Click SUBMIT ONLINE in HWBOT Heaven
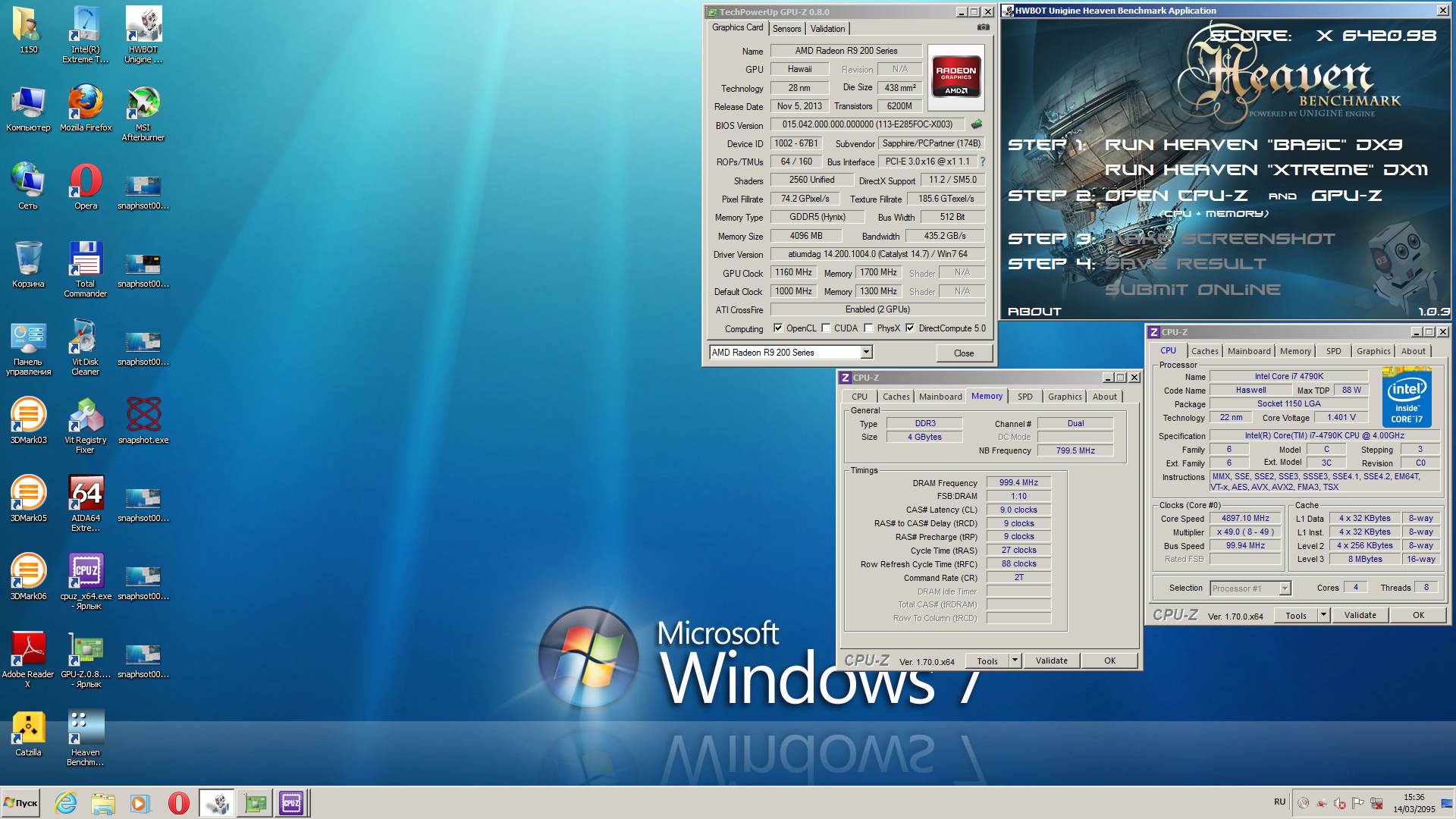Screen dimensions: 1456x819 (1192, 290)
